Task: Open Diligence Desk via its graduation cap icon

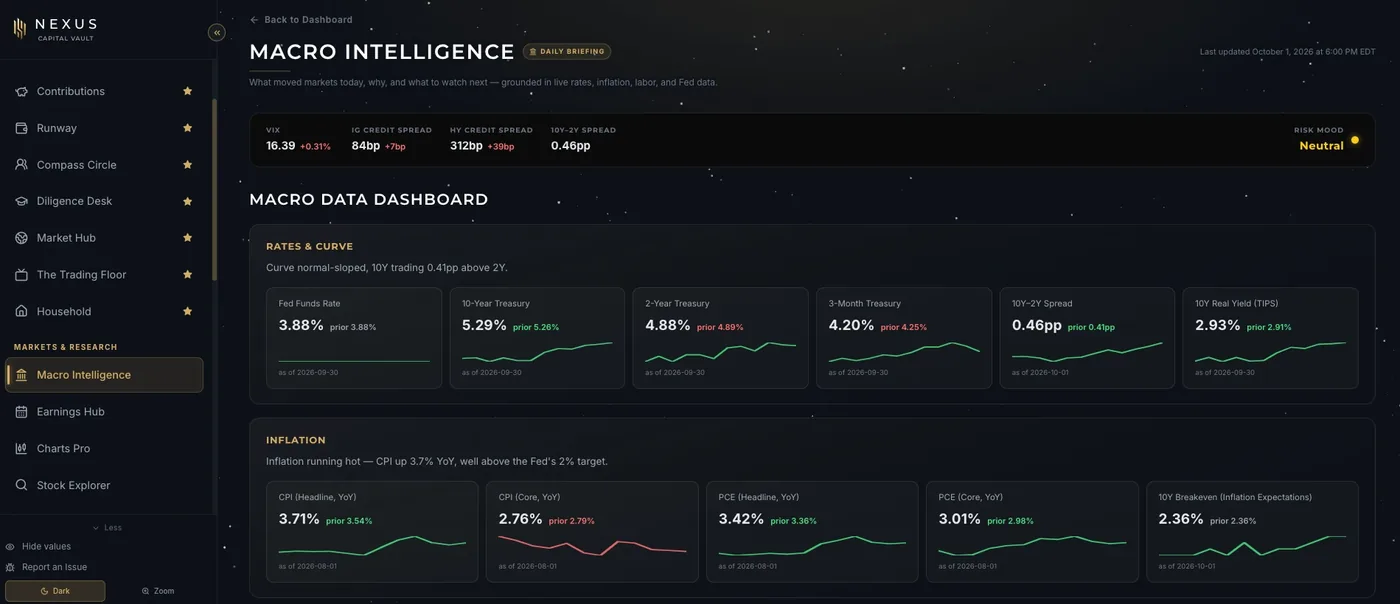Action: click(21, 201)
